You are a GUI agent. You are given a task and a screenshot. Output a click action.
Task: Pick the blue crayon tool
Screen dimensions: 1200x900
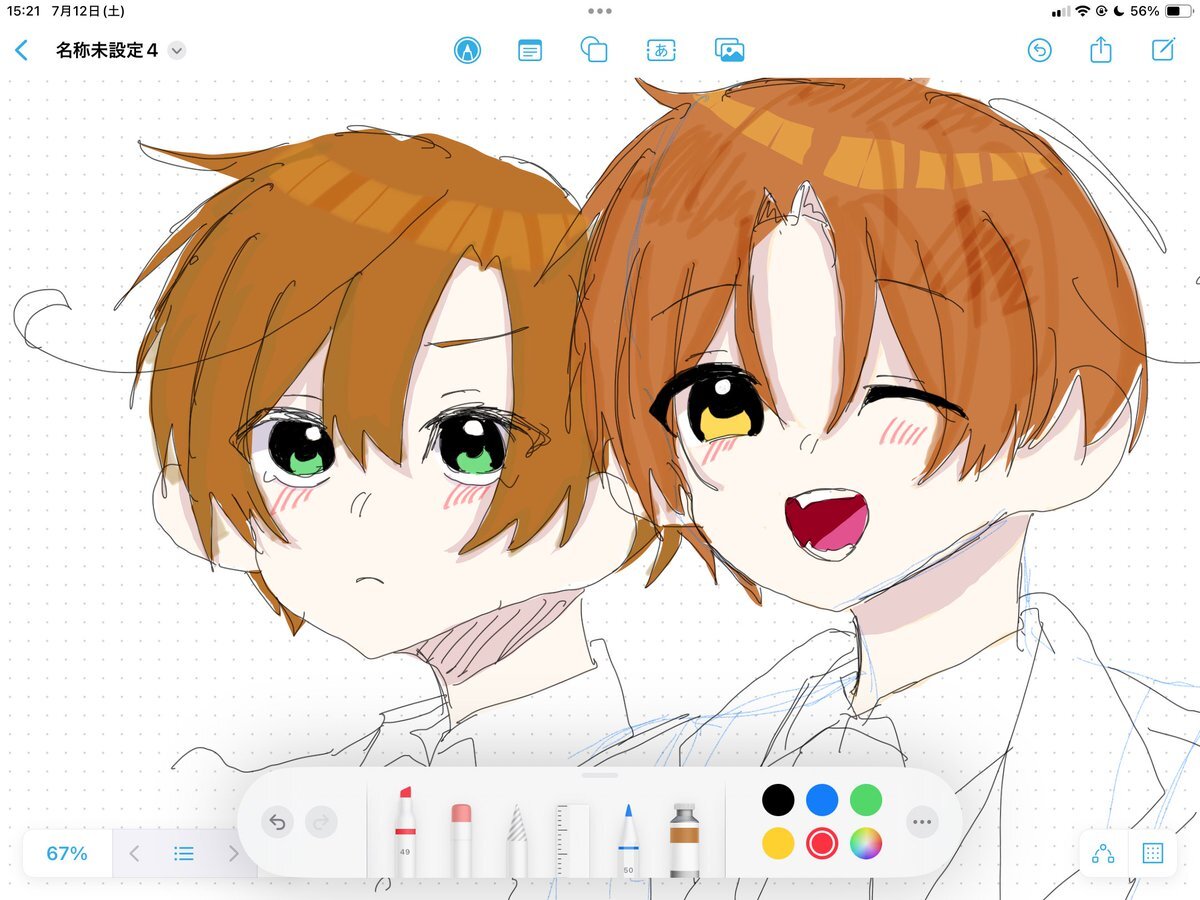(629, 838)
